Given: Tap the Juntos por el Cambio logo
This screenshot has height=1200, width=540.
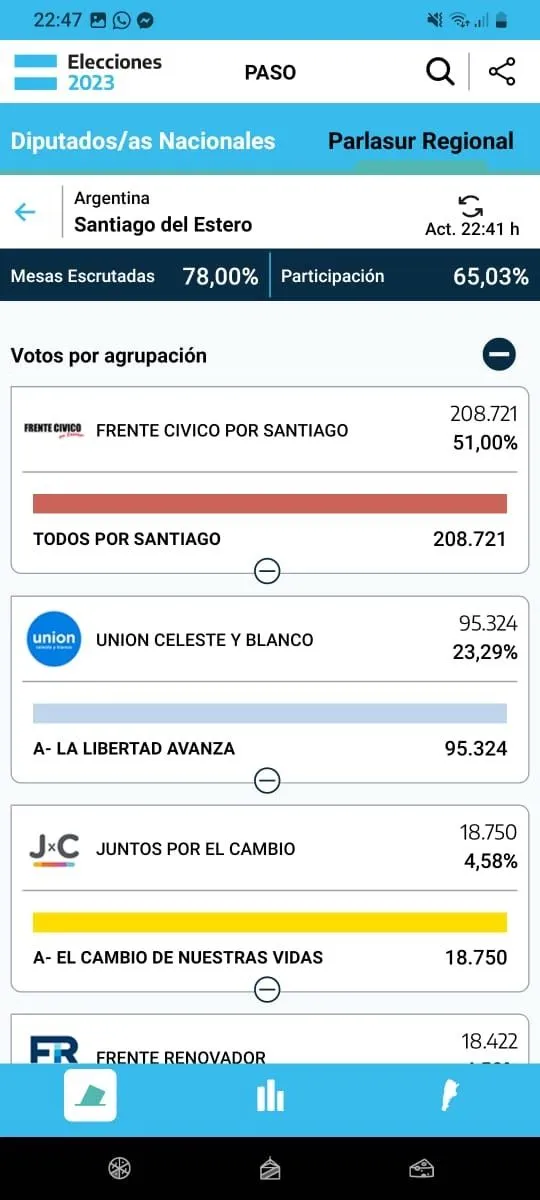Looking at the screenshot, I should 53,849.
